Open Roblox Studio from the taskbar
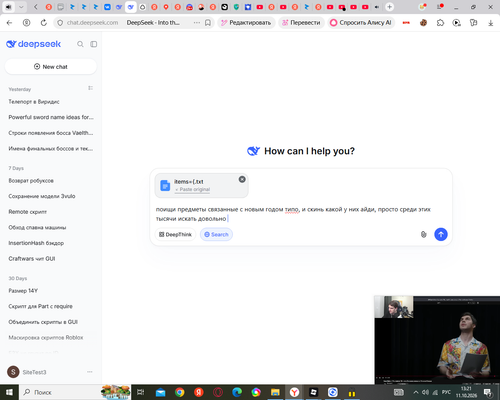 313,392
